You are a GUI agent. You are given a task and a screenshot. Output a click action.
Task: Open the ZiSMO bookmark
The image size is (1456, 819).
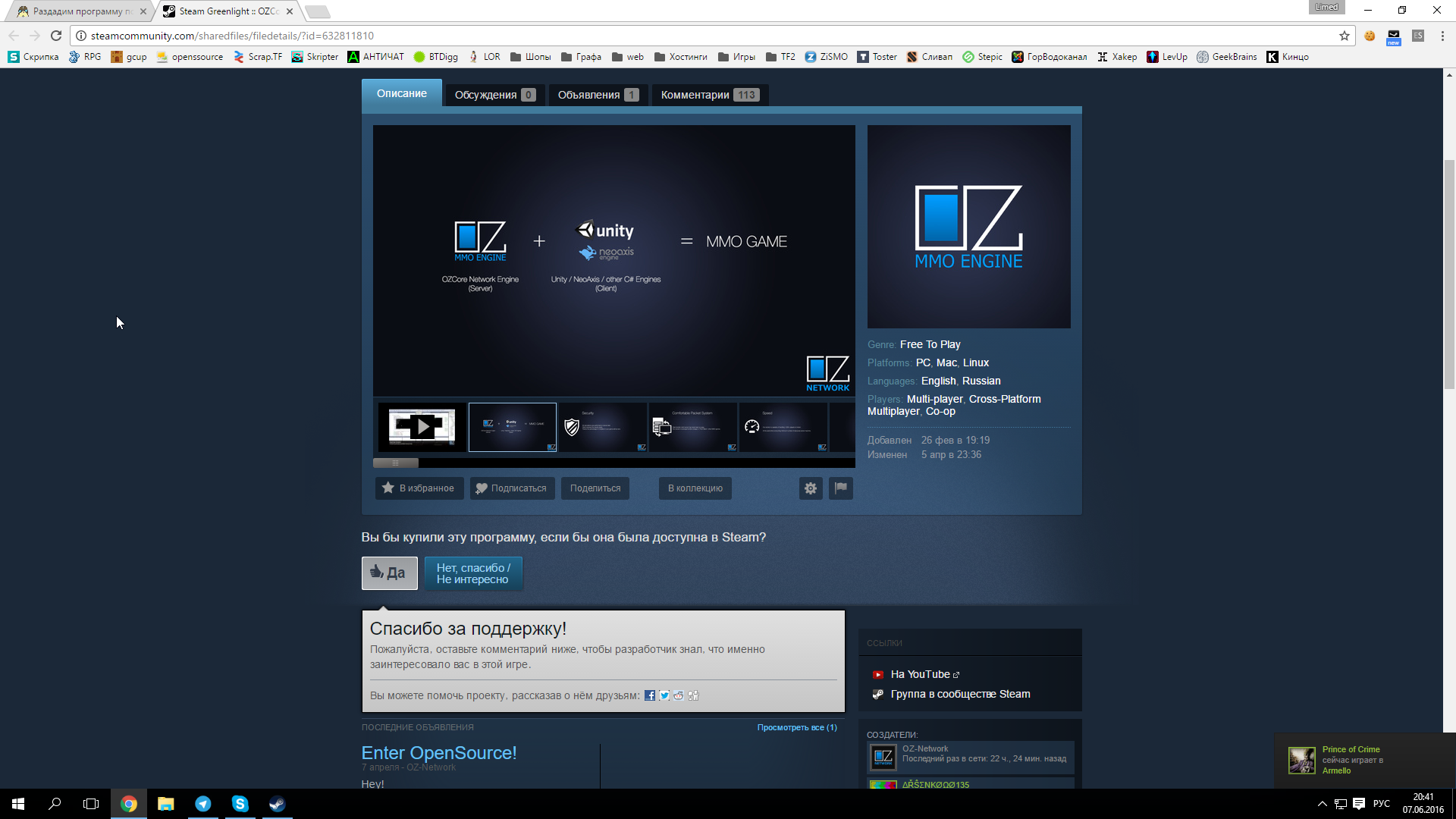click(x=827, y=57)
